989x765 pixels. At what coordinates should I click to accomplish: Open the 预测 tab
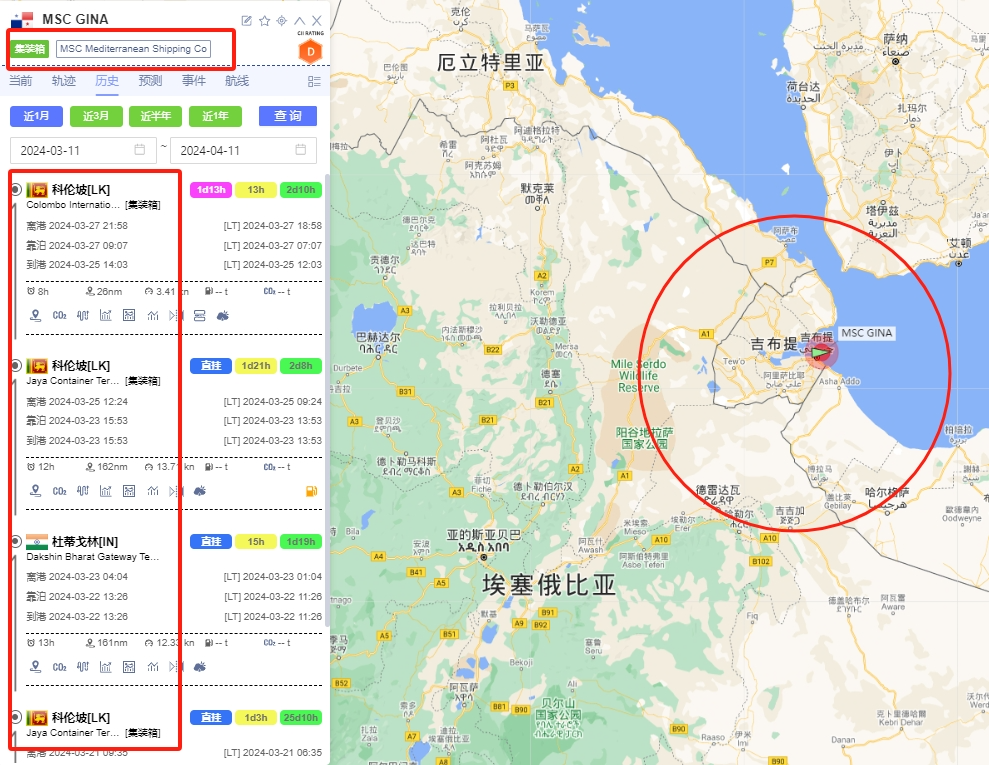pos(150,81)
